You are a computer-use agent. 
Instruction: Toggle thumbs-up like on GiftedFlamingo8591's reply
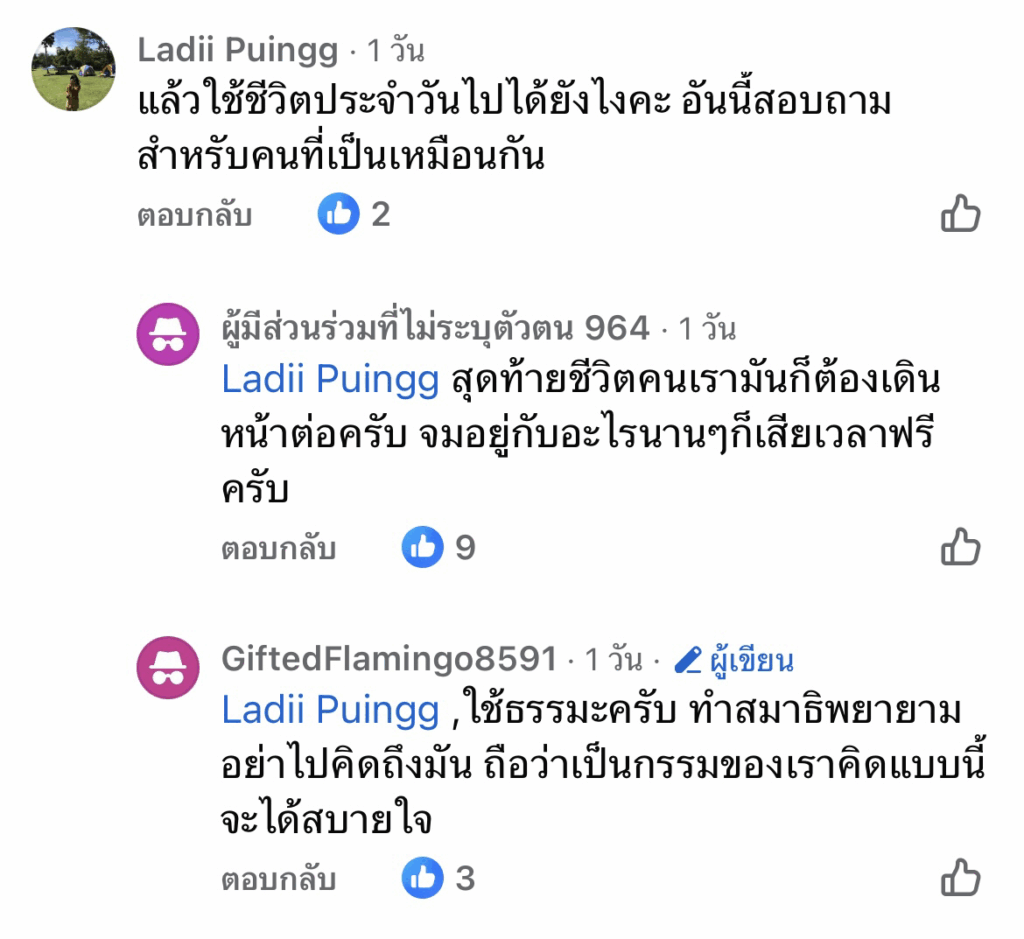[961, 879]
